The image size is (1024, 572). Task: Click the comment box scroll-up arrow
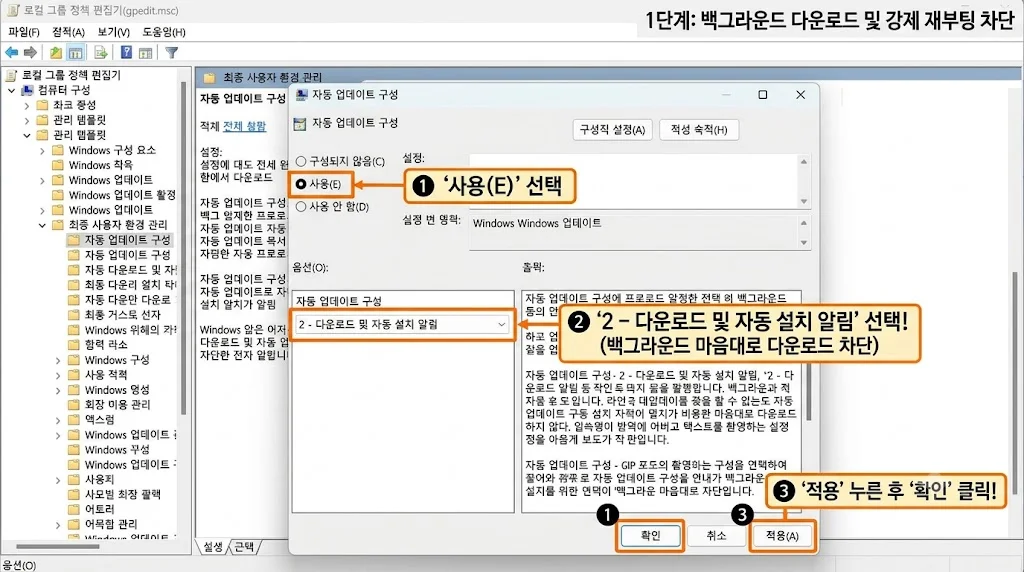(x=804, y=161)
